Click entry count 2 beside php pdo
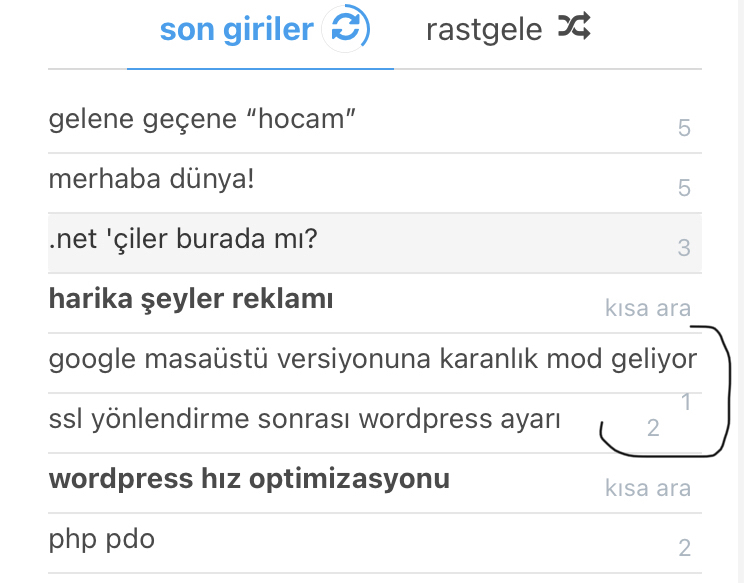This screenshot has width=750, height=583. pyautogui.click(x=684, y=548)
